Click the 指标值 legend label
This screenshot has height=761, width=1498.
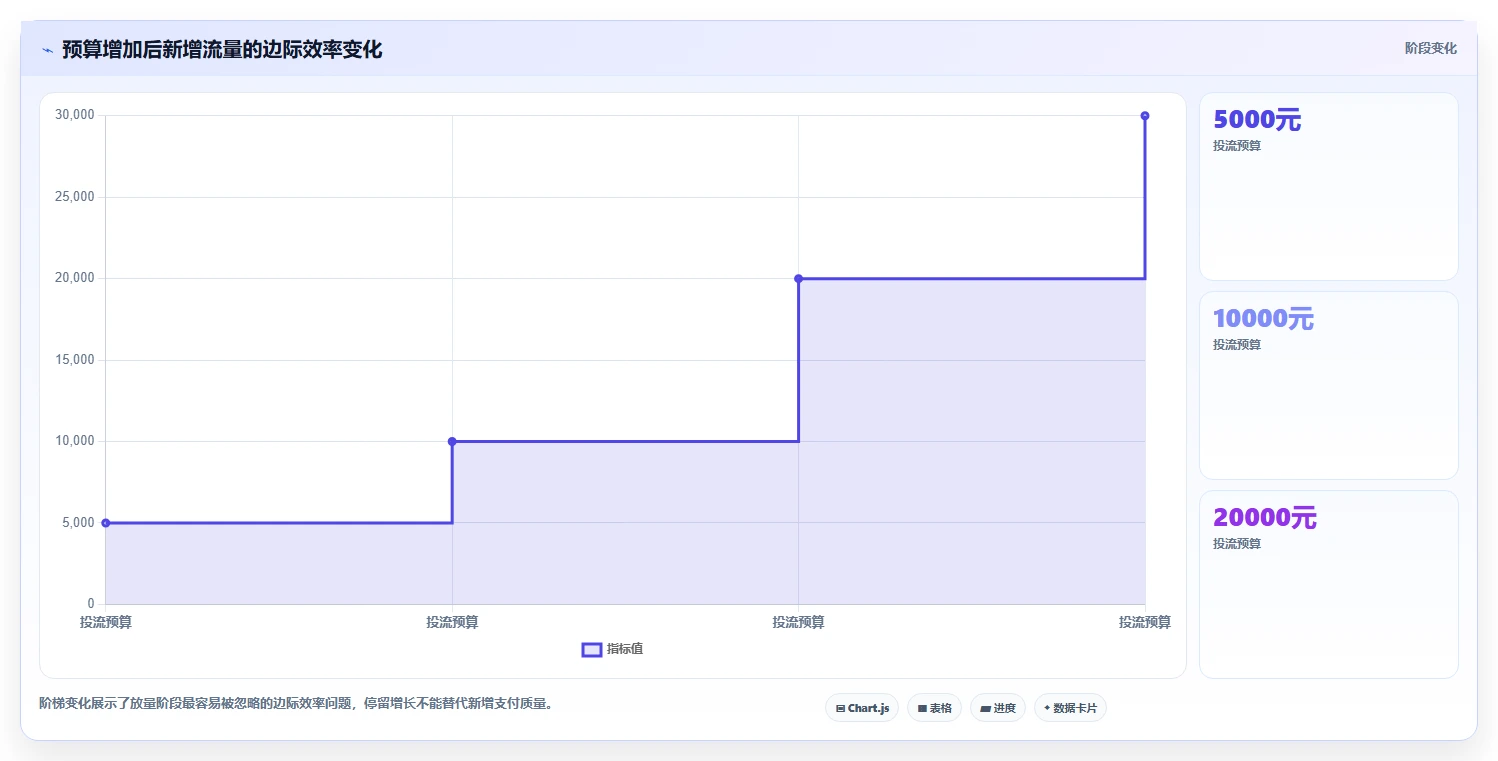625,649
